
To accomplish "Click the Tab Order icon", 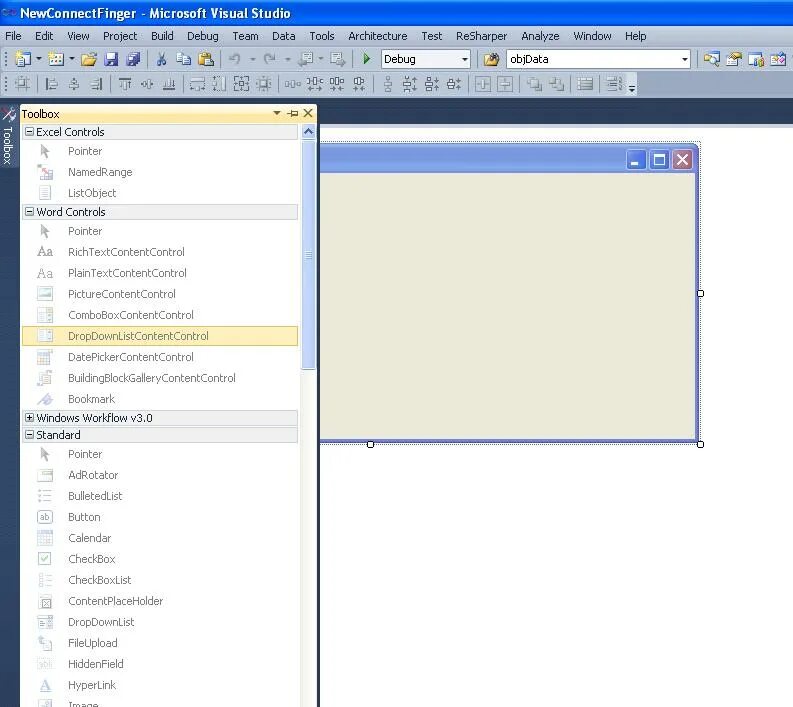I will coord(614,84).
